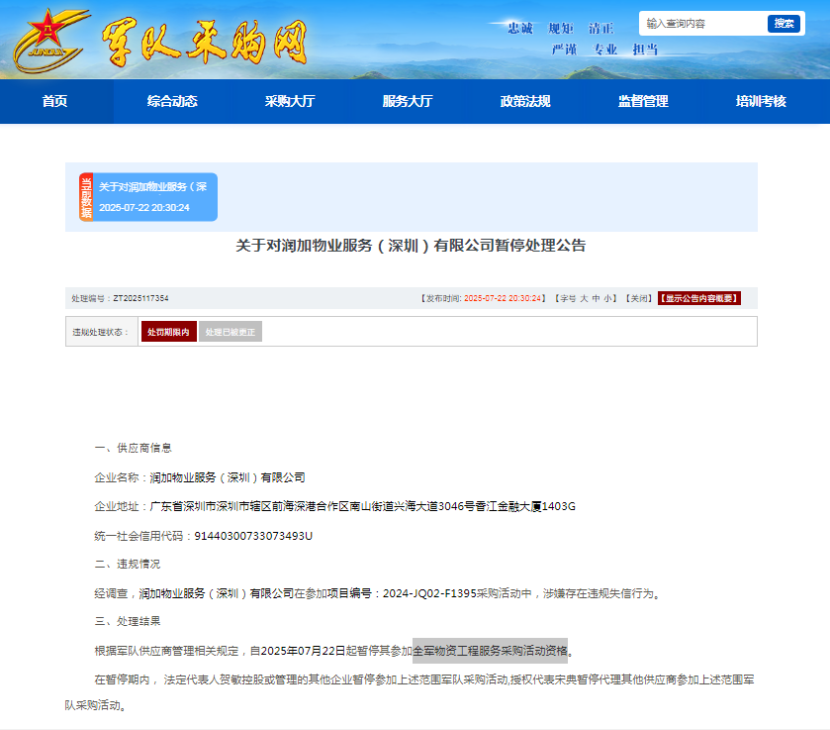Open the 培训考核 nav item
This screenshot has width=830, height=730.
[x=761, y=101]
